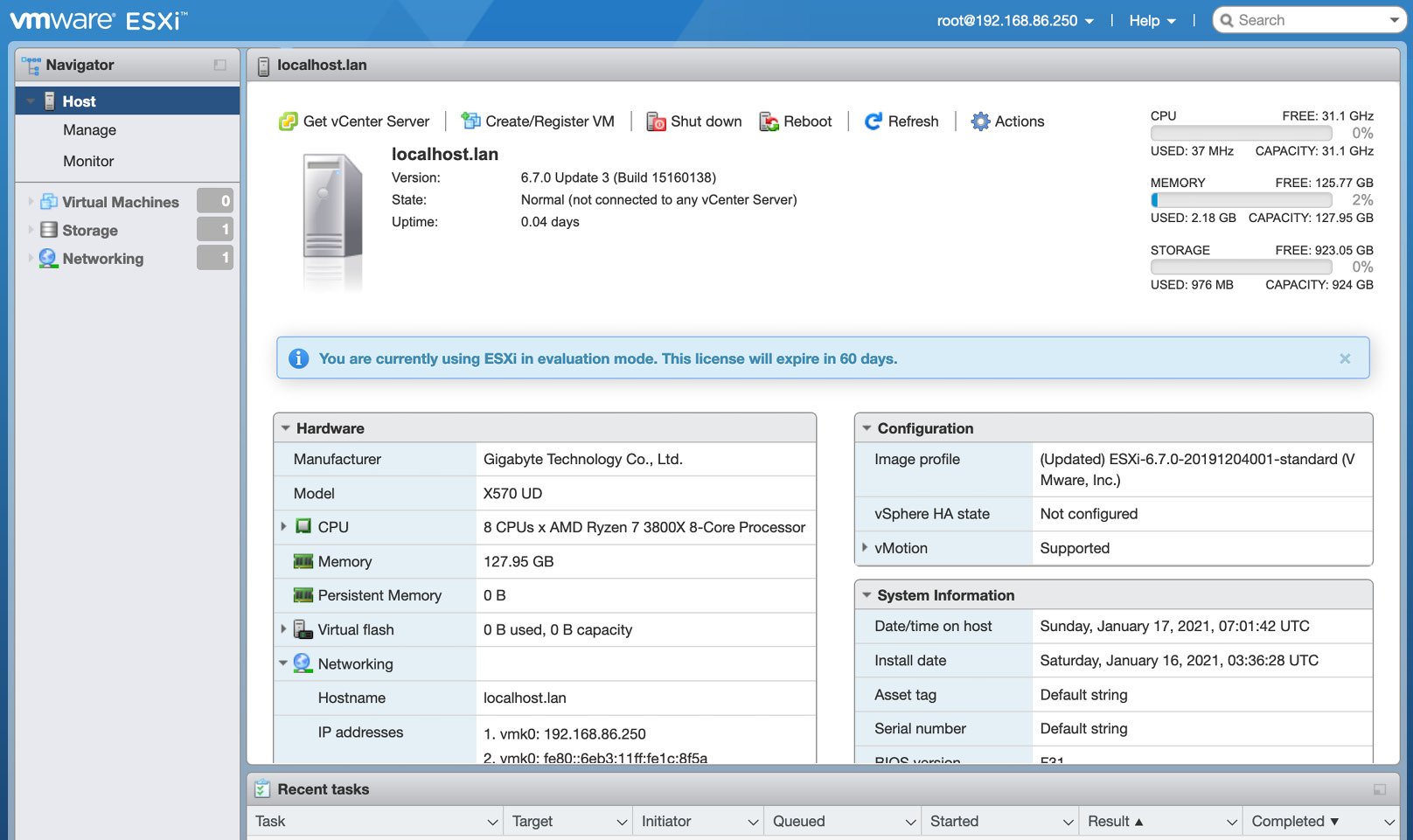Click the Networking globe icon in Navigator

49,258
